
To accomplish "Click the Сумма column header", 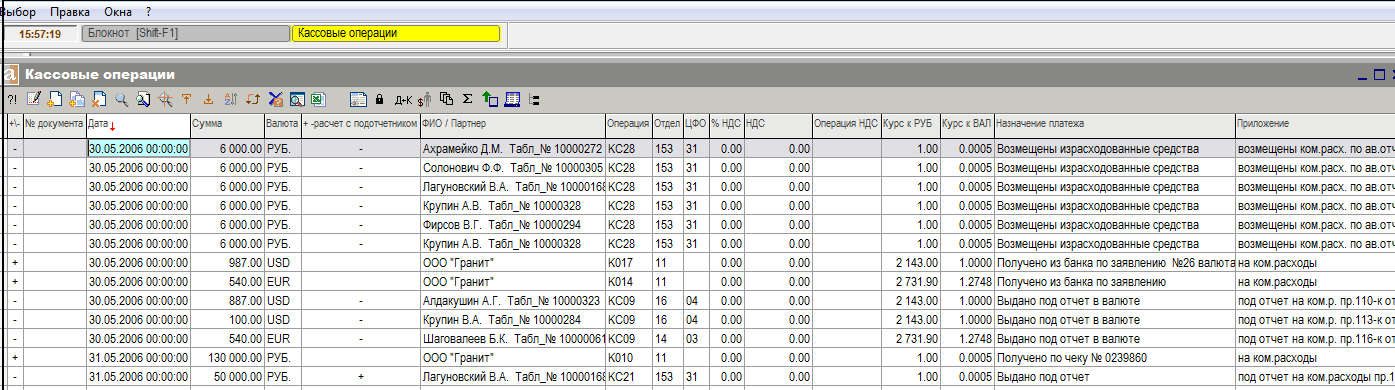I will [227, 125].
